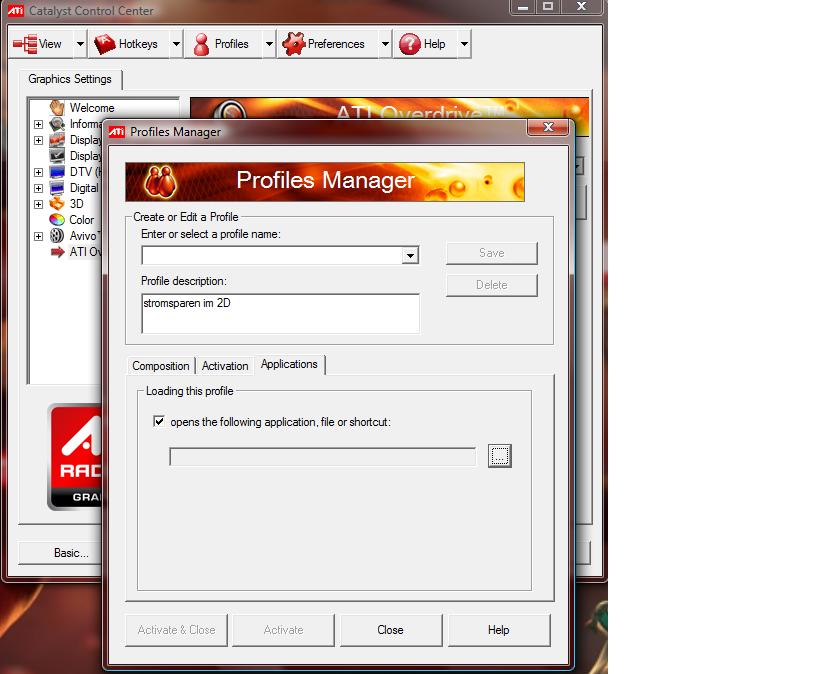
Task: Select the Color item in the tree
Action: 81,220
